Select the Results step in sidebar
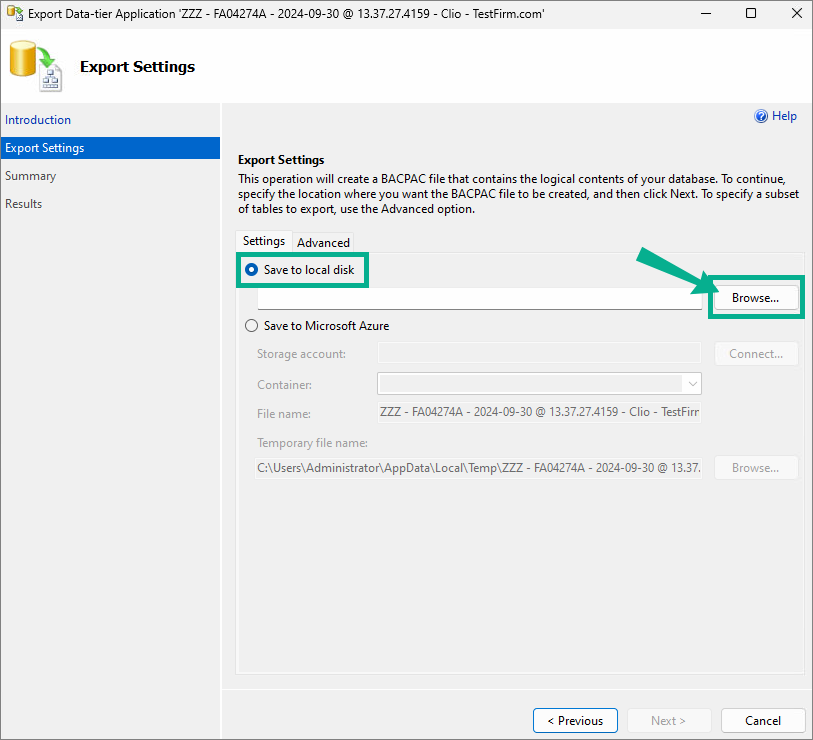The height and width of the screenshot is (740, 813). (23, 204)
